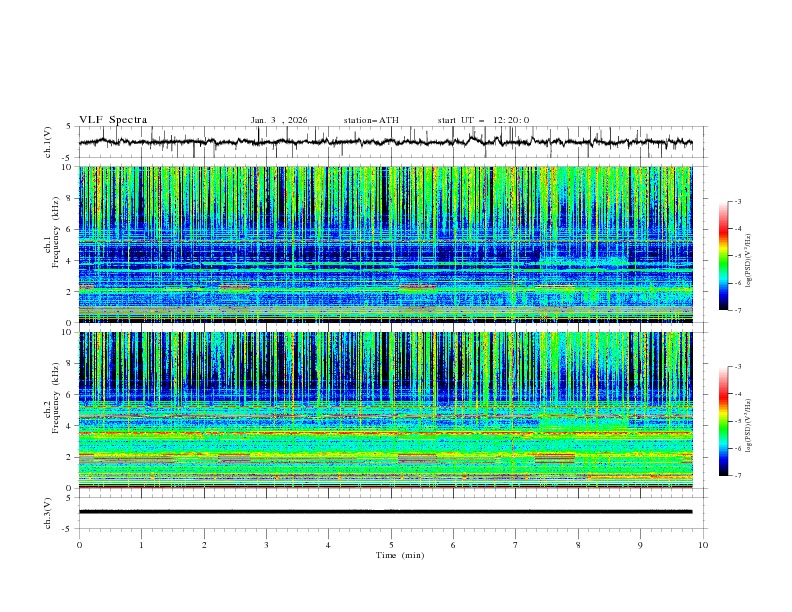This screenshot has width=792, height=612.
Task: Click the 'ch.1(V)' axis label
Action: (48, 142)
